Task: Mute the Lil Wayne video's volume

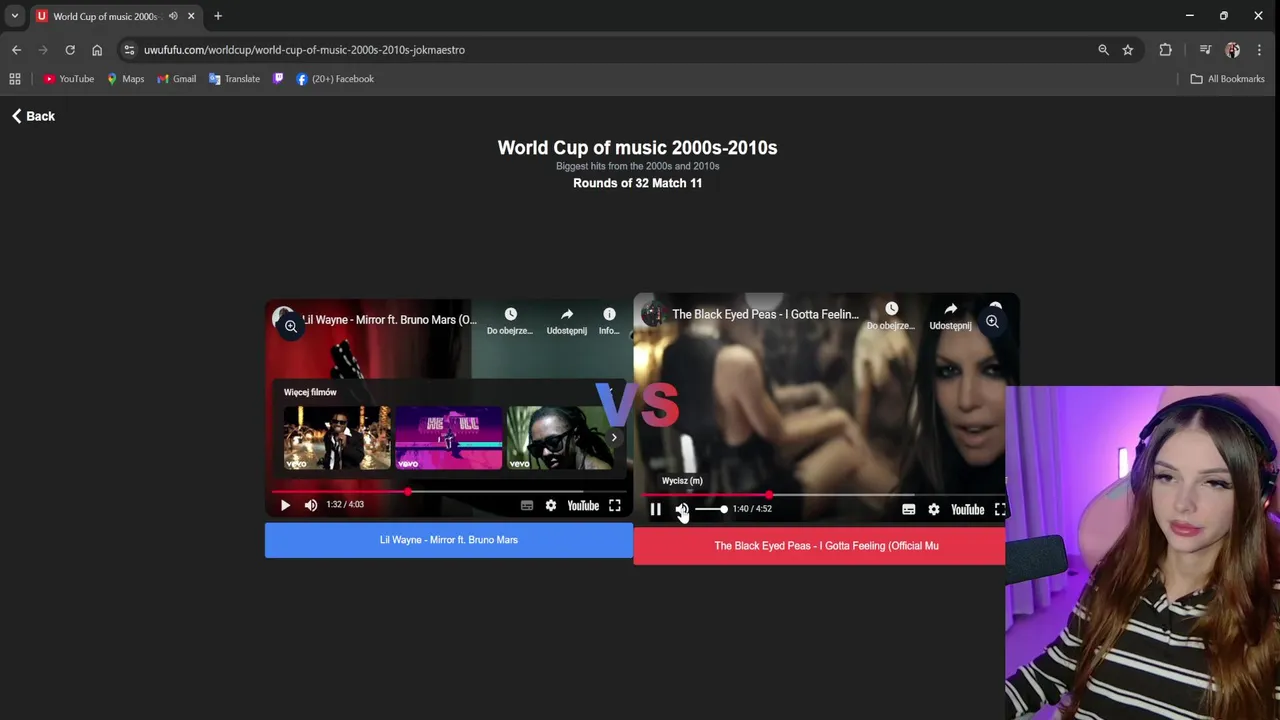Action: (311, 505)
